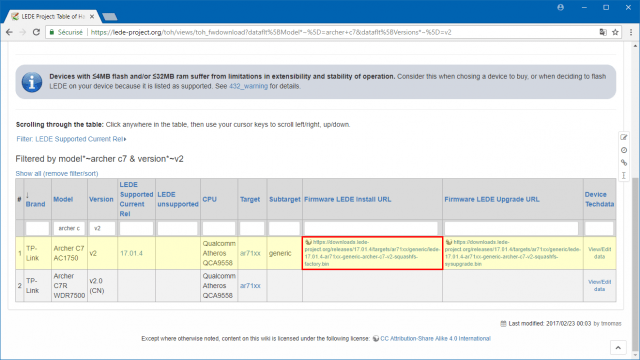
Task: Click Model filter field containing archer c
Action: click(x=69, y=228)
